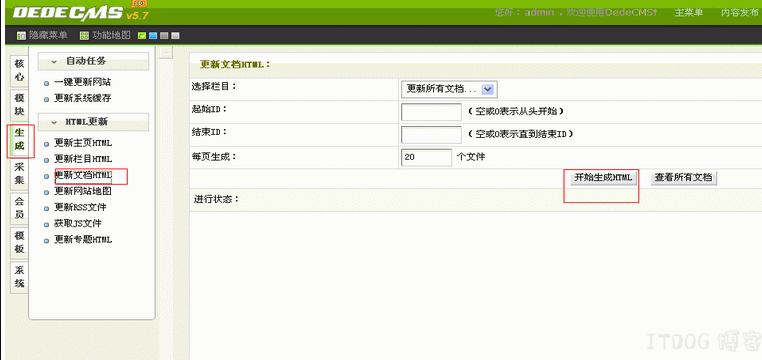Viewport: 762px width, 360px height.
Task: Collapse the HTML更新 section
Action: [93, 122]
